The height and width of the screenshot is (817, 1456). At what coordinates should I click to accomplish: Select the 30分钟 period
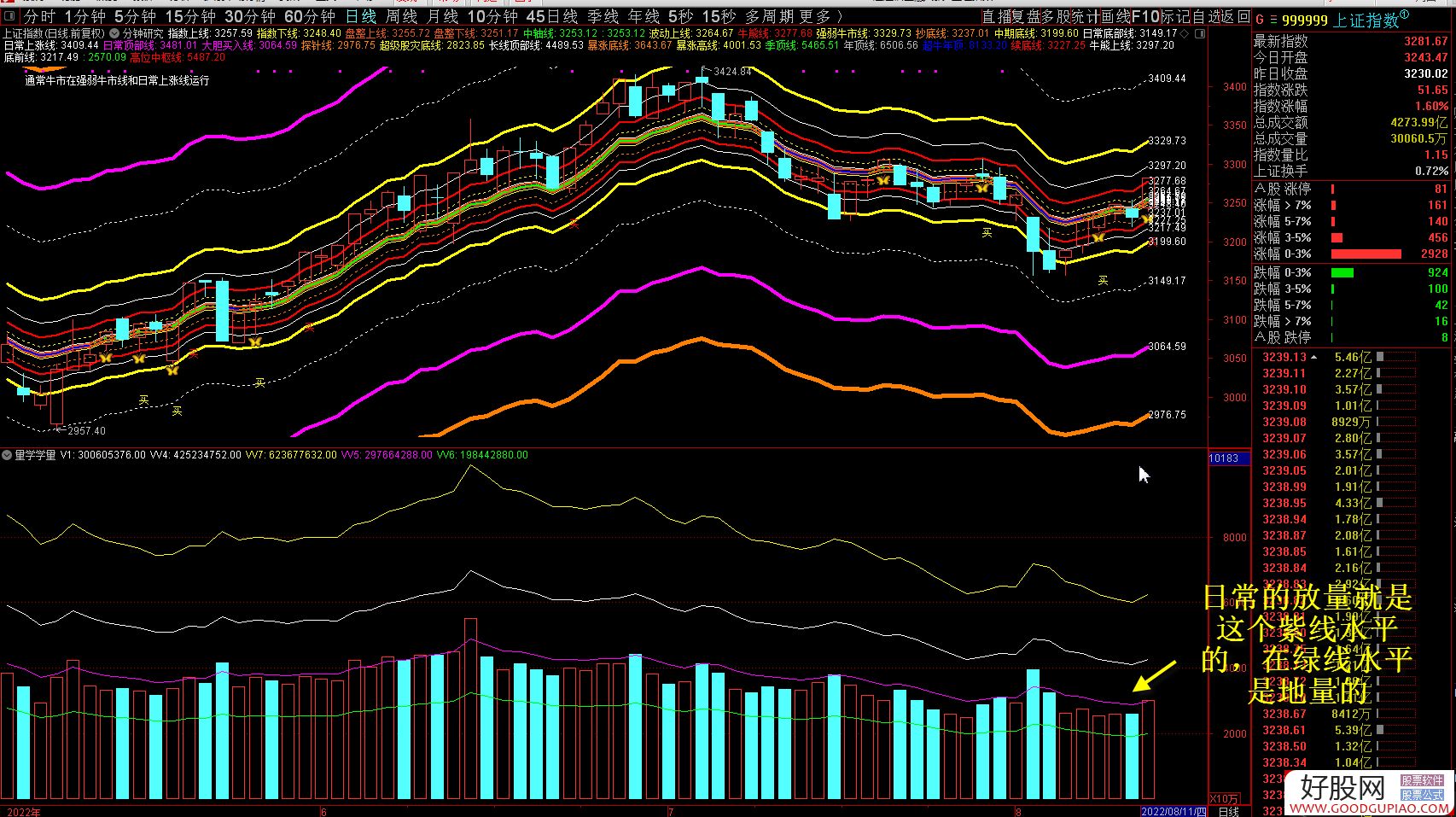coord(250,16)
